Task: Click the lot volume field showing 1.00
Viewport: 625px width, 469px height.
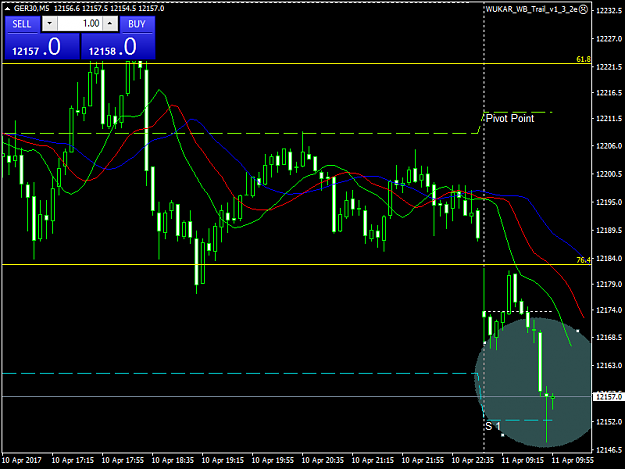Action: click(80, 24)
